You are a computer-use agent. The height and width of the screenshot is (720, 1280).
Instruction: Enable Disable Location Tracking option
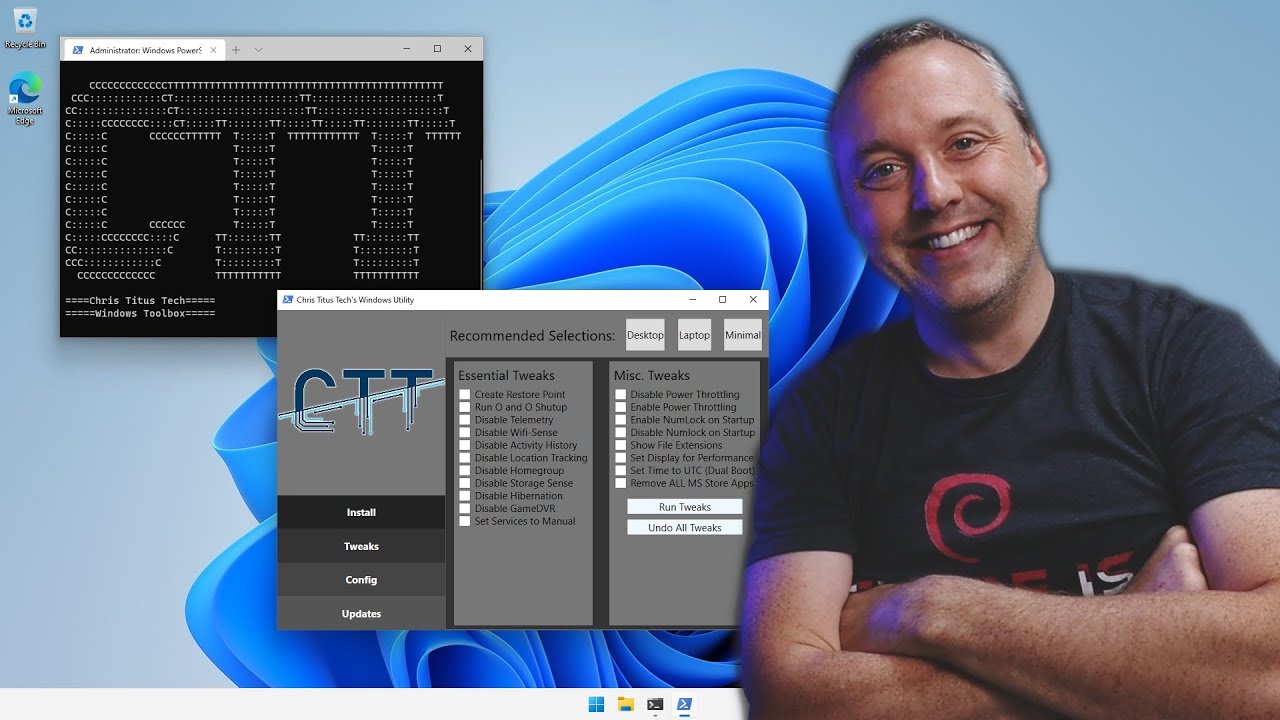[465, 458]
